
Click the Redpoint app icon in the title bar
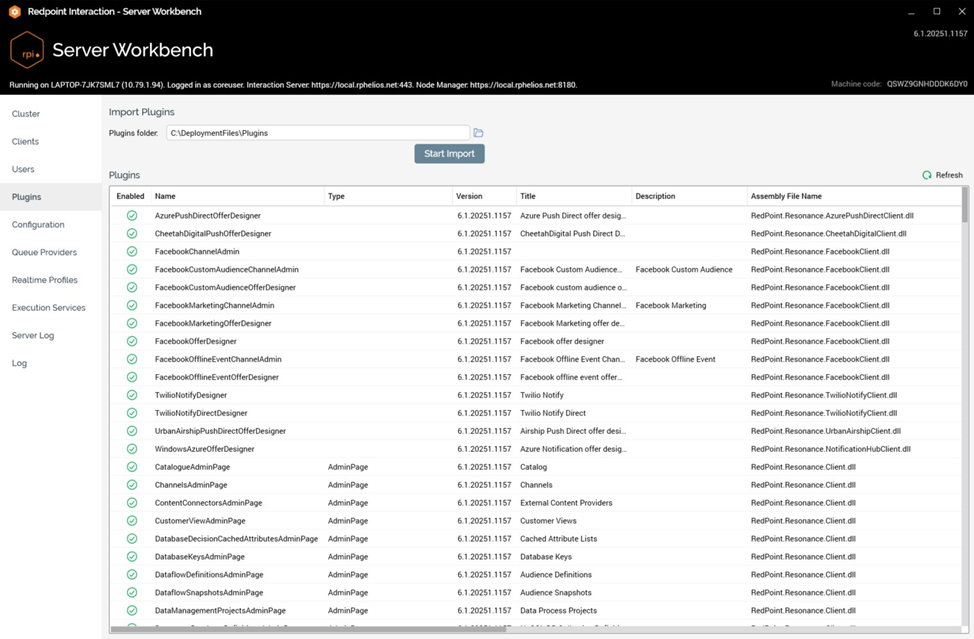15,11
